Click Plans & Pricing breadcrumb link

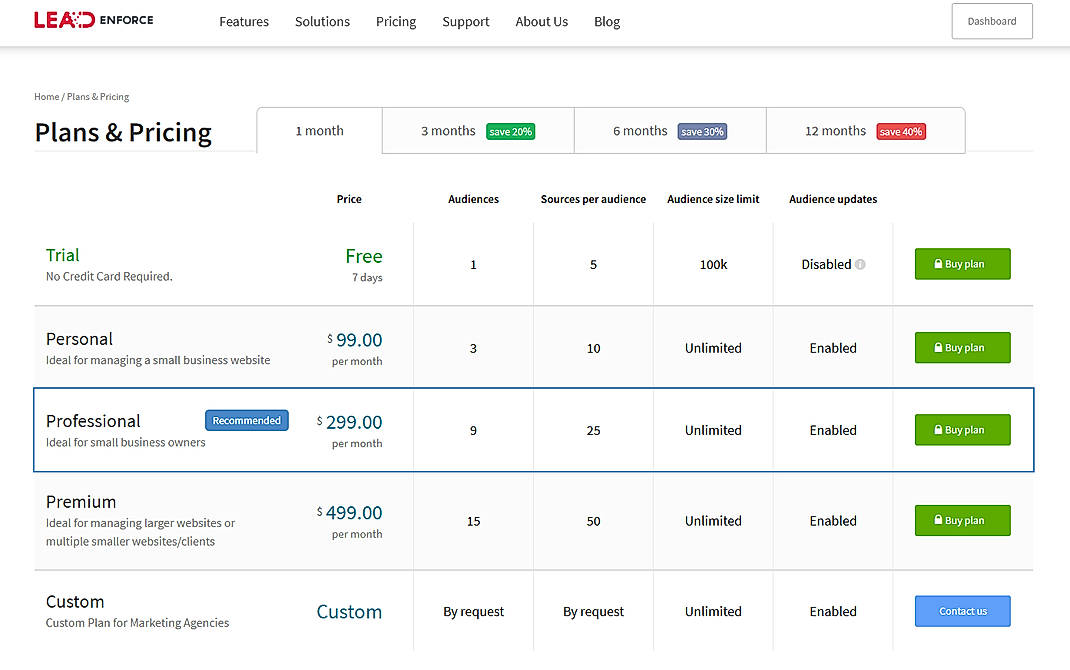pos(98,96)
